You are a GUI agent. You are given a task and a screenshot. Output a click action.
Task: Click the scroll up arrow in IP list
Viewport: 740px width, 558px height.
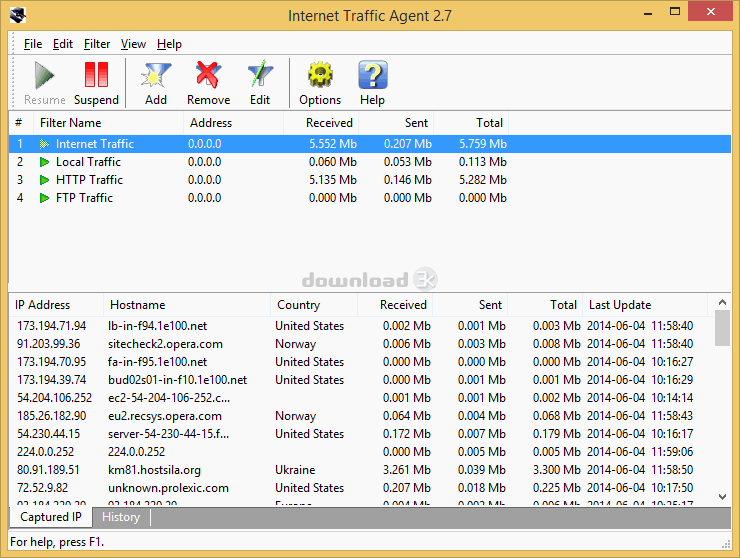point(722,302)
